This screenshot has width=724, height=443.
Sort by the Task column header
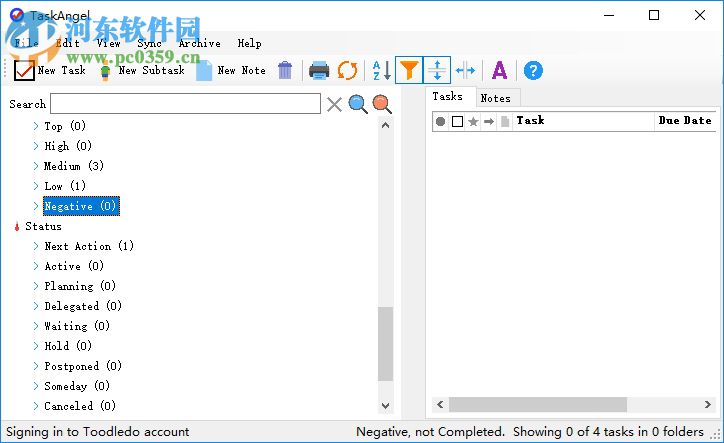coord(584,121)
